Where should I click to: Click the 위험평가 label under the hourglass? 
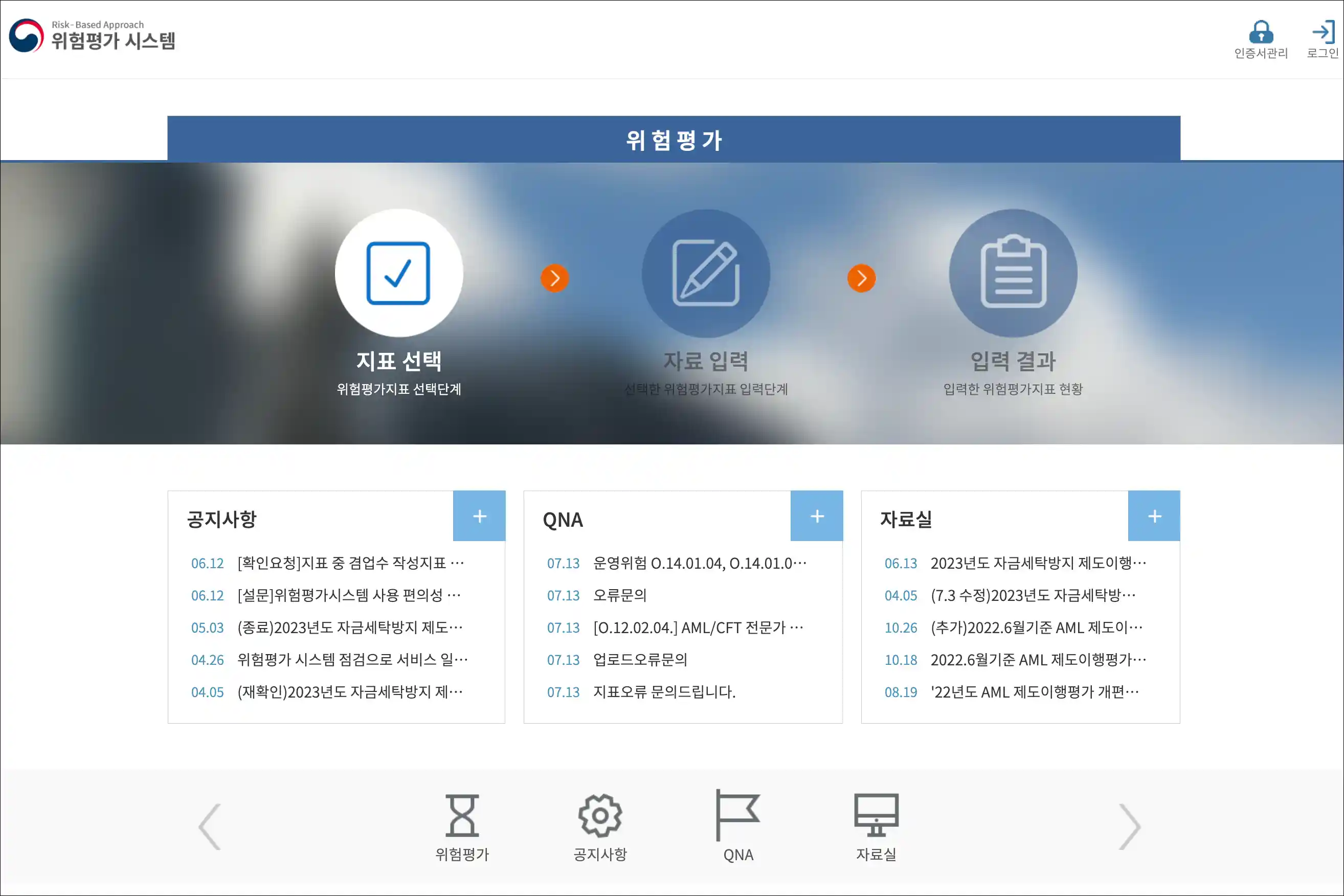[x=462, y=854]
